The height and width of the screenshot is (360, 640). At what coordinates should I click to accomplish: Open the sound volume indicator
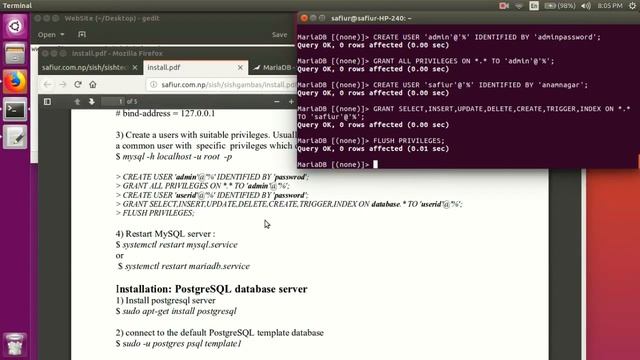click(586, 6)
